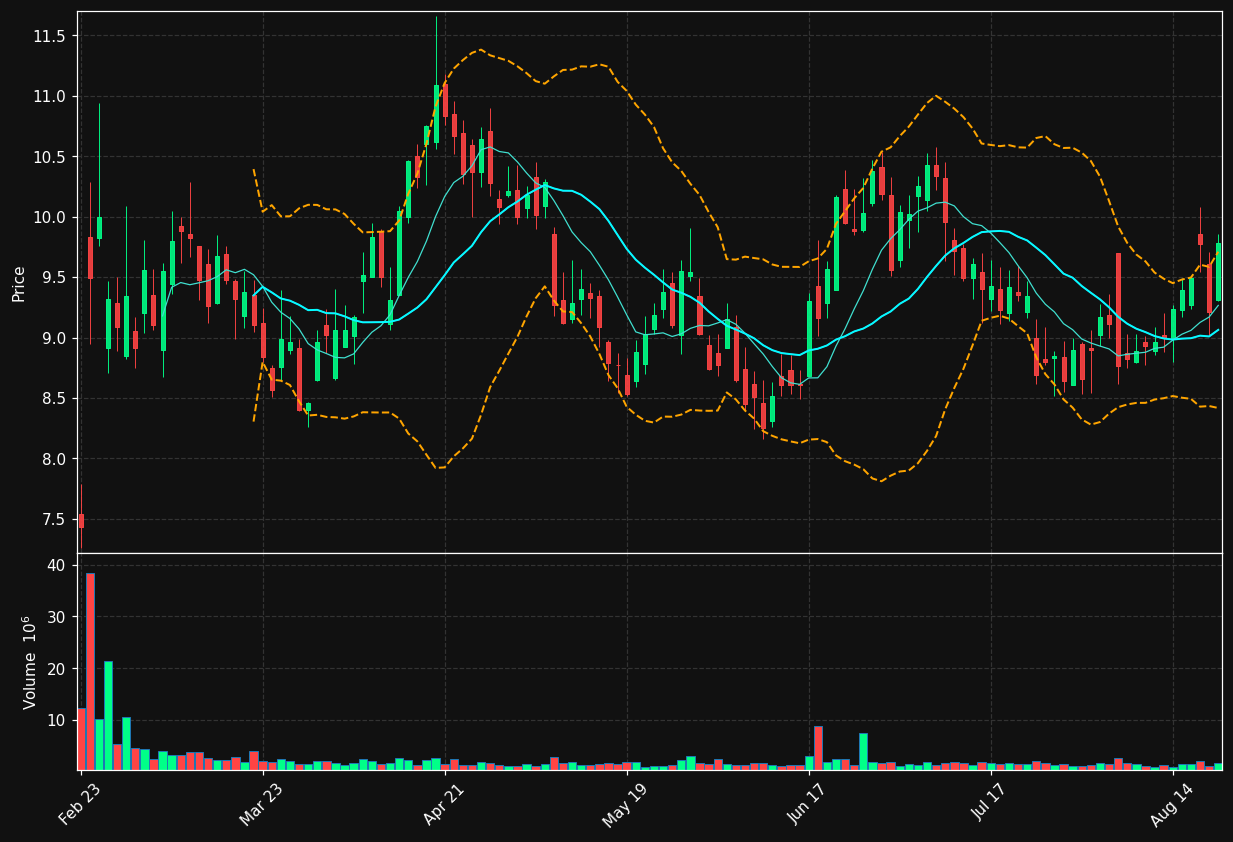
Task: Click the 7.5 price axis label
Action: tap(53, 520)
